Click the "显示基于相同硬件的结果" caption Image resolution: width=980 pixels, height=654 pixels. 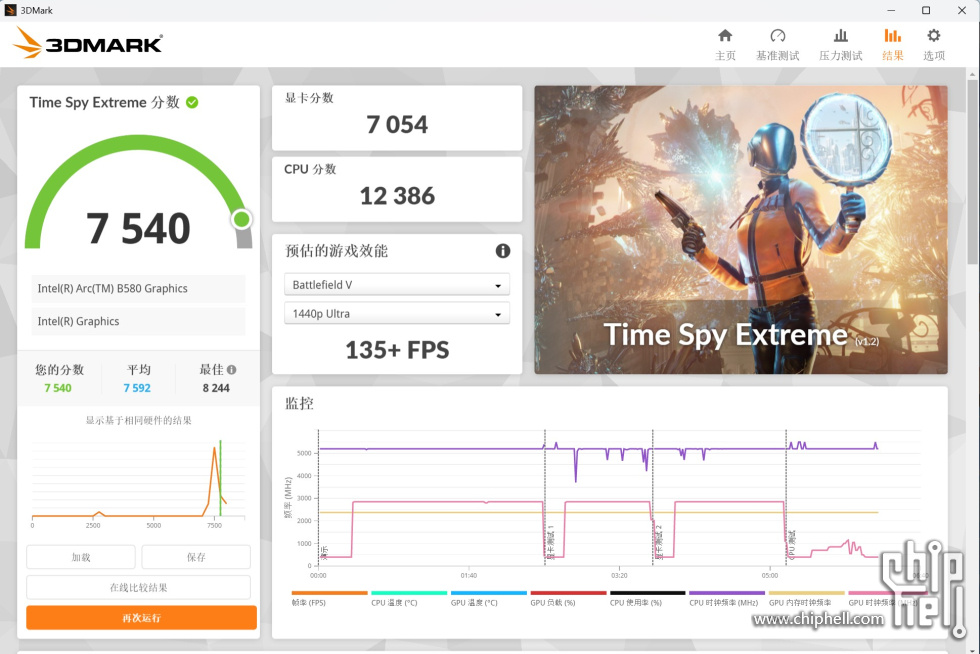click(138, 420)
